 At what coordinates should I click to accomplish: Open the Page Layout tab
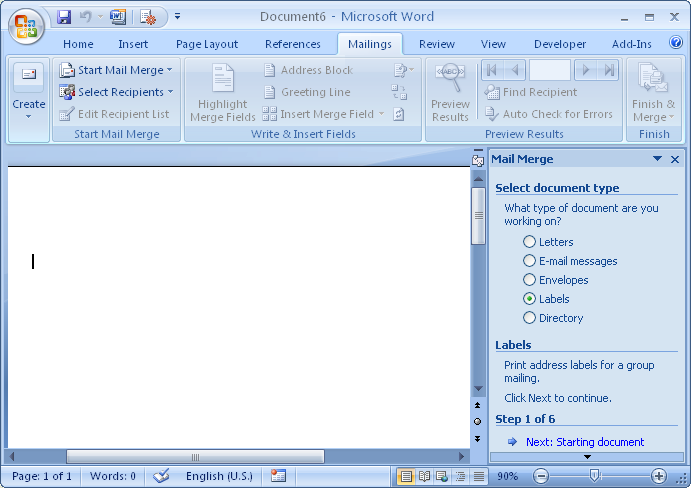207,44
